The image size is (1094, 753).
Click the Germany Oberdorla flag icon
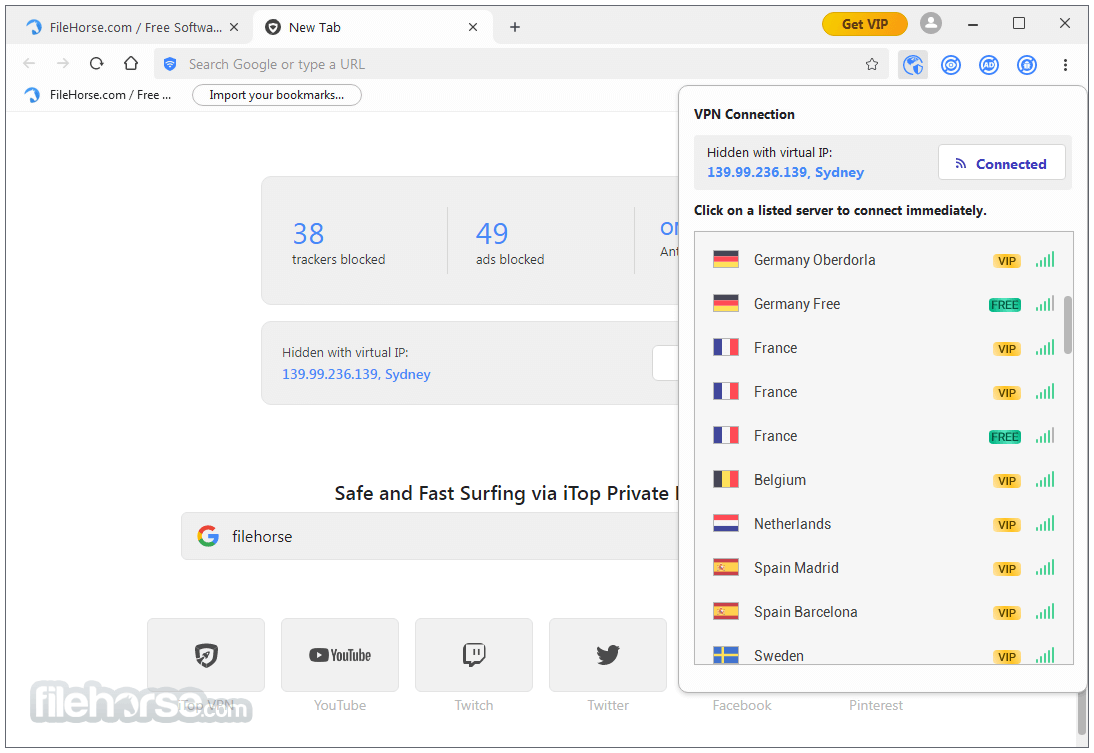(726, 260)
